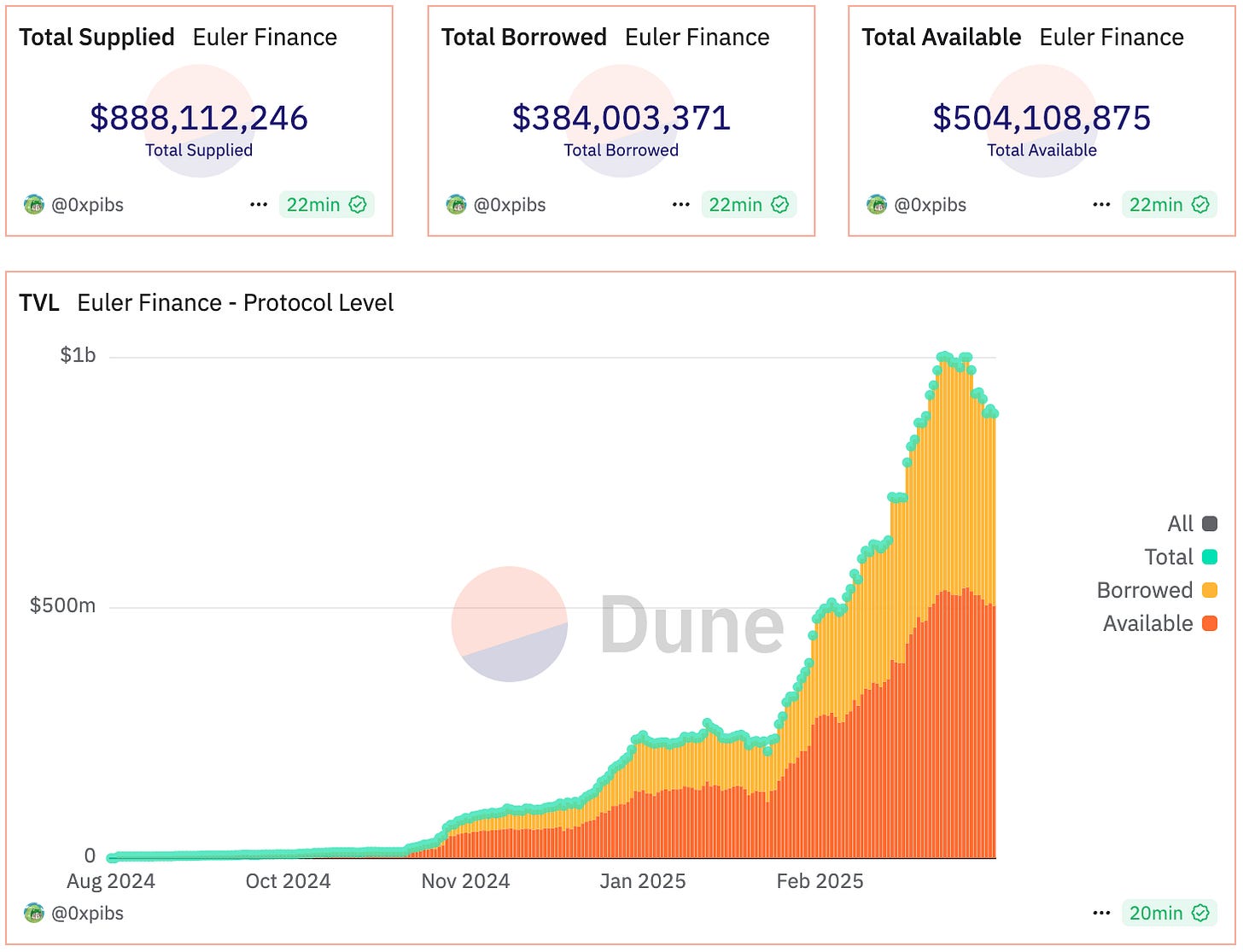Click 20min refresh badge on TVL chart

[1169, 914]
